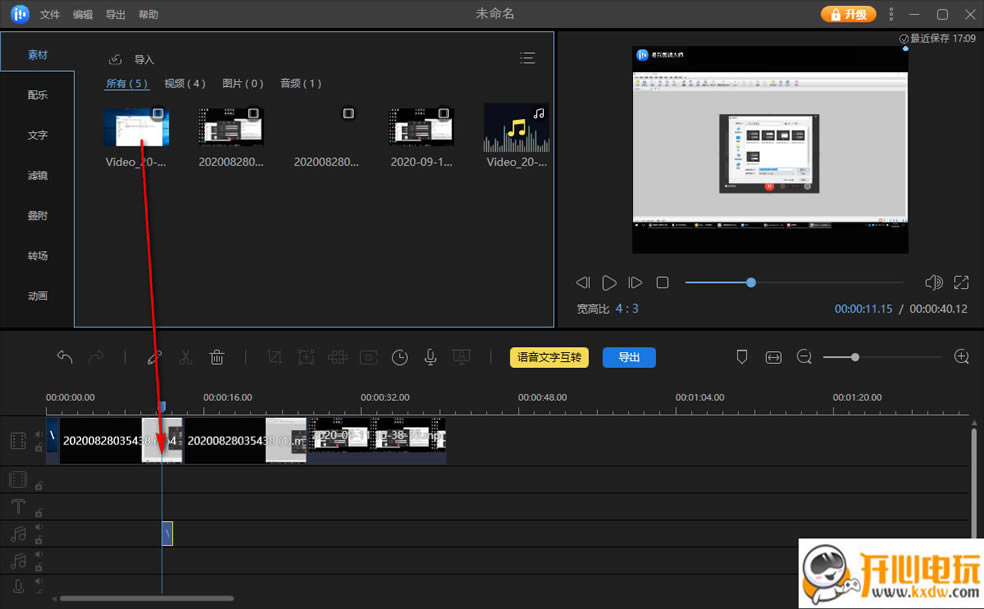Click the 语音文字互转 button
The width and height of the screenshot is (984, 609).
tap(549, 357)
